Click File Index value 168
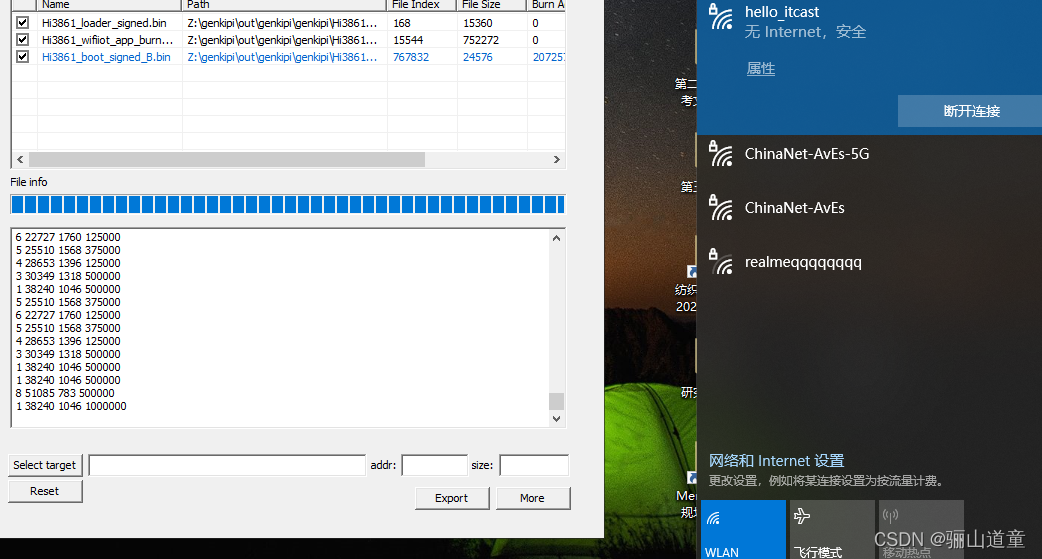 (402, 23)
